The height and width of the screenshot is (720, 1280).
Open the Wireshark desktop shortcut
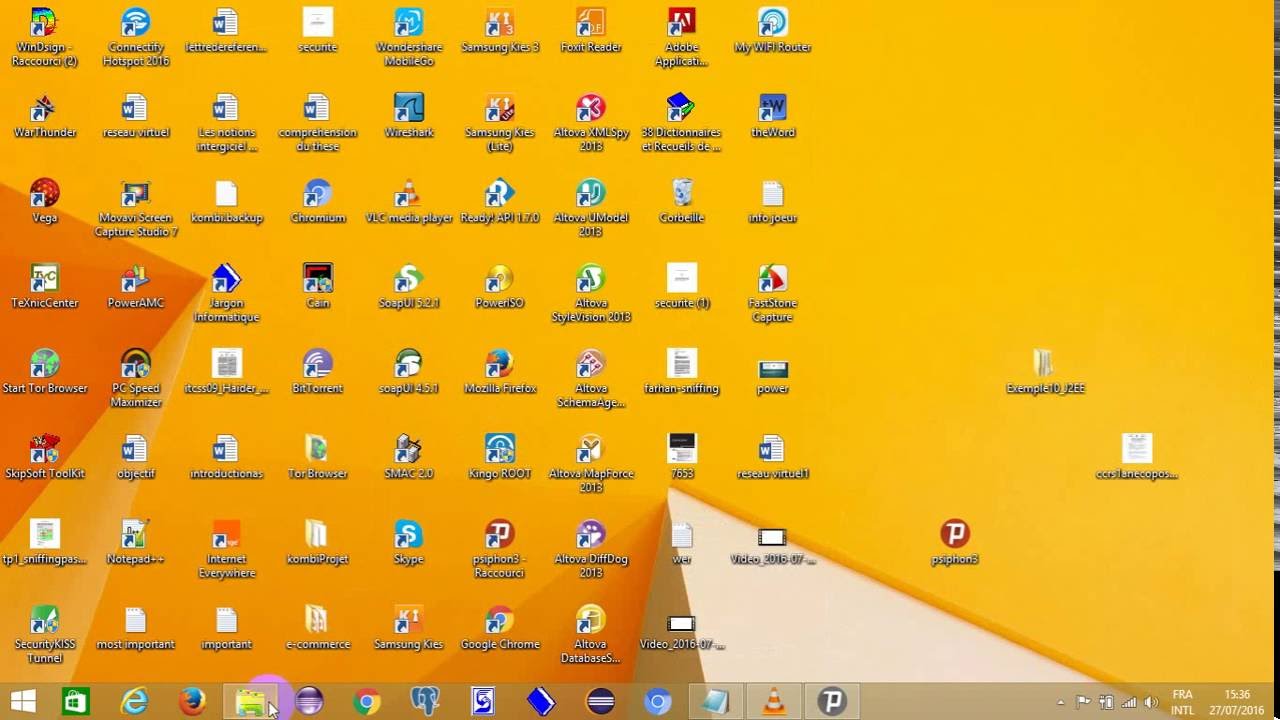(408, 115)
